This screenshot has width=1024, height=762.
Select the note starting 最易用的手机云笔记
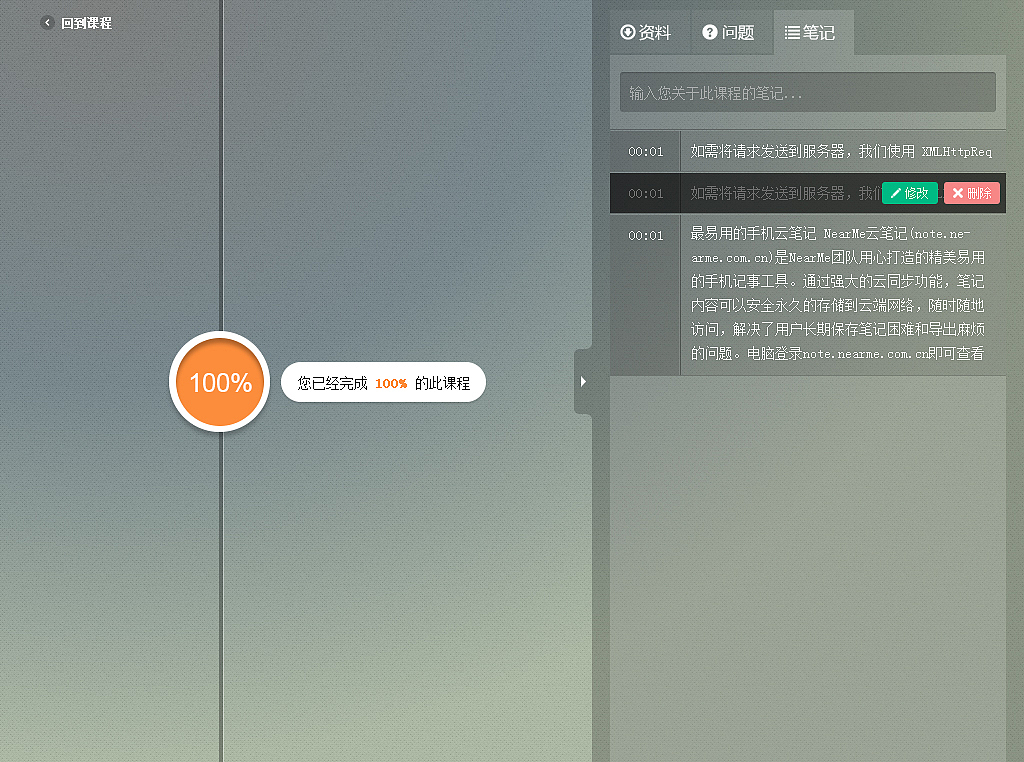tap(808, 294)
